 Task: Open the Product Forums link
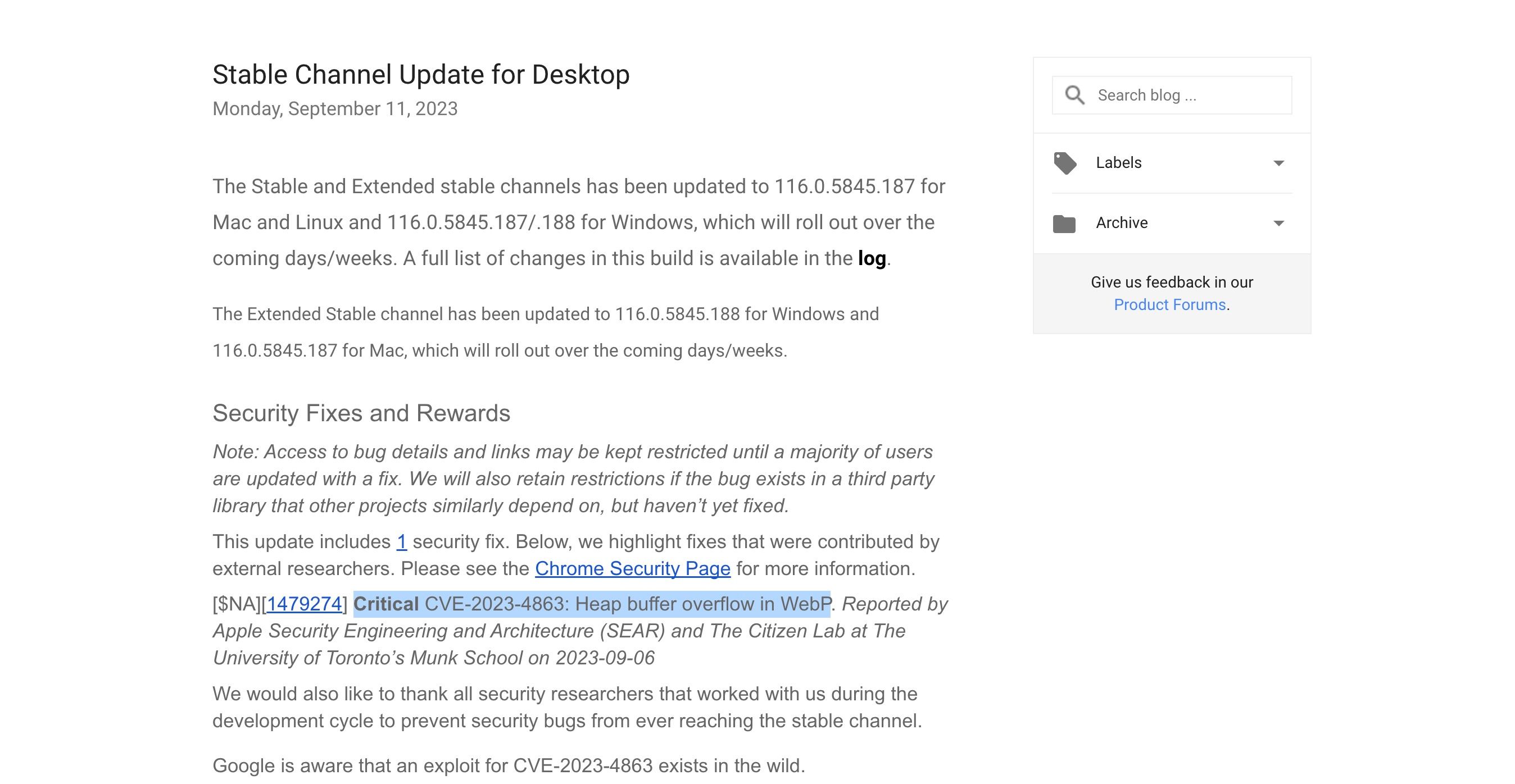pyautogui.click(x=1169, y=304)
